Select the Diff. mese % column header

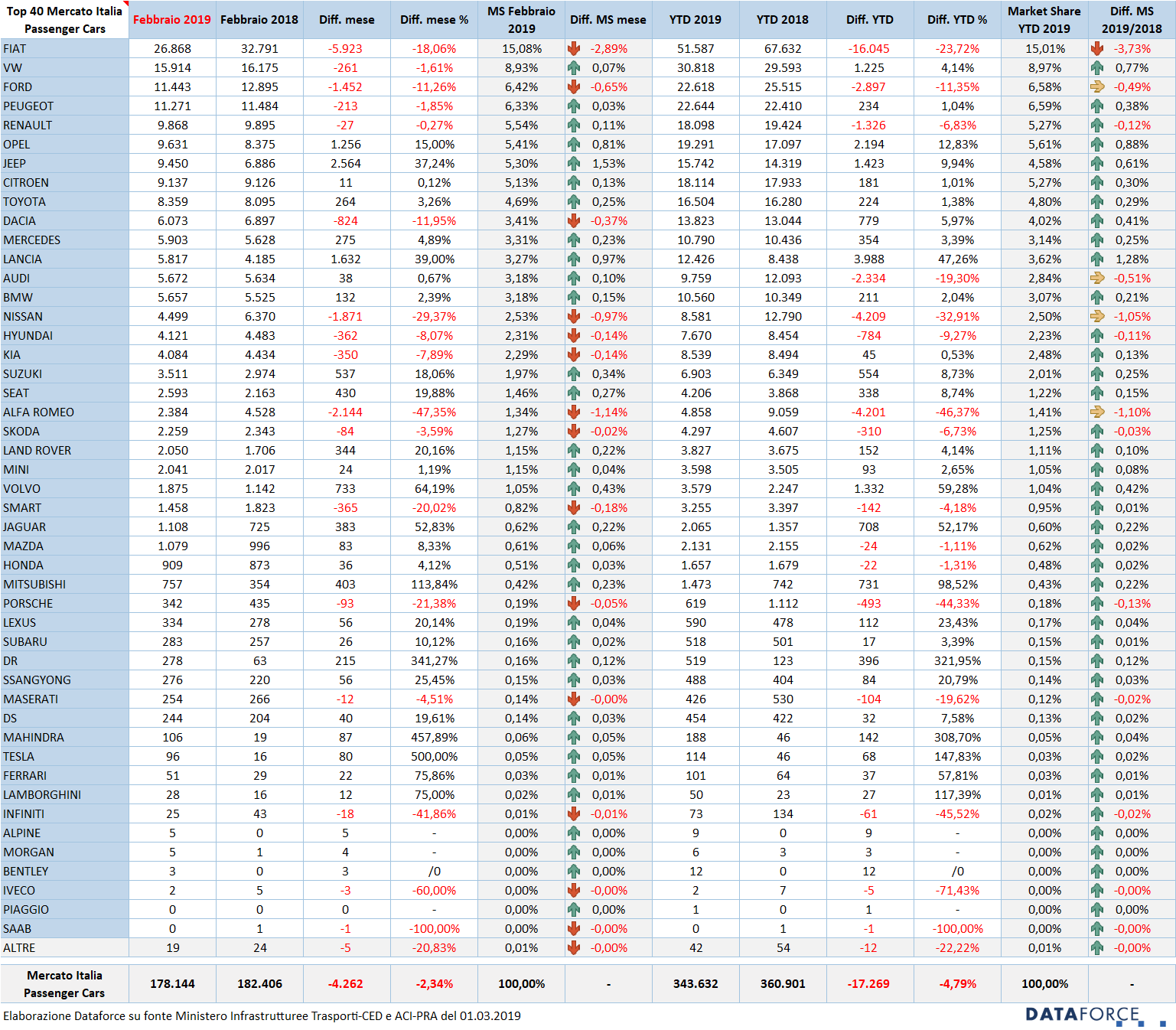[x=434, y=20]
